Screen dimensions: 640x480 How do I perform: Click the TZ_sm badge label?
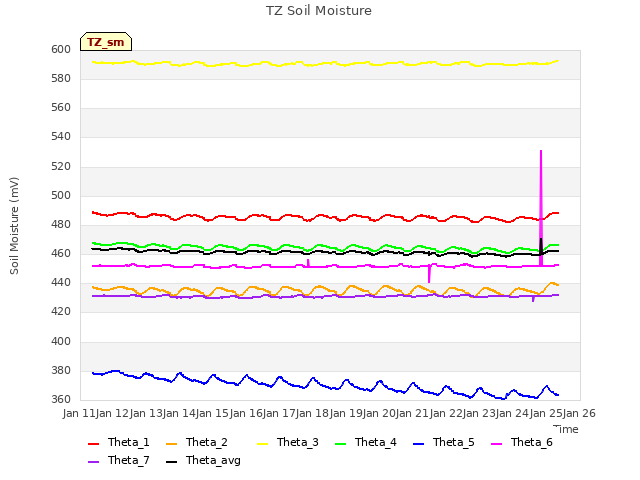pos(106,42)
